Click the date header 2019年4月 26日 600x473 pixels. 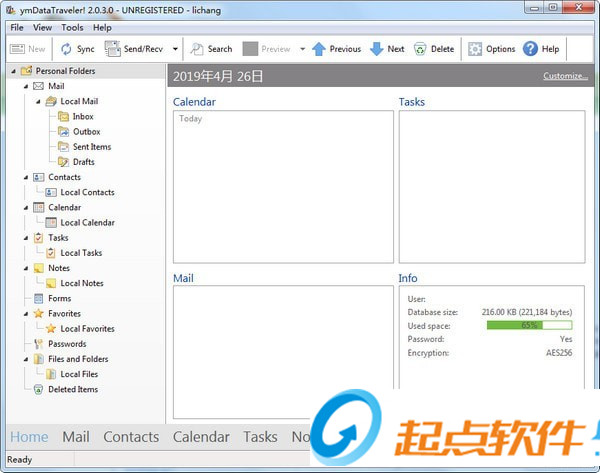[x=218, y=76]
